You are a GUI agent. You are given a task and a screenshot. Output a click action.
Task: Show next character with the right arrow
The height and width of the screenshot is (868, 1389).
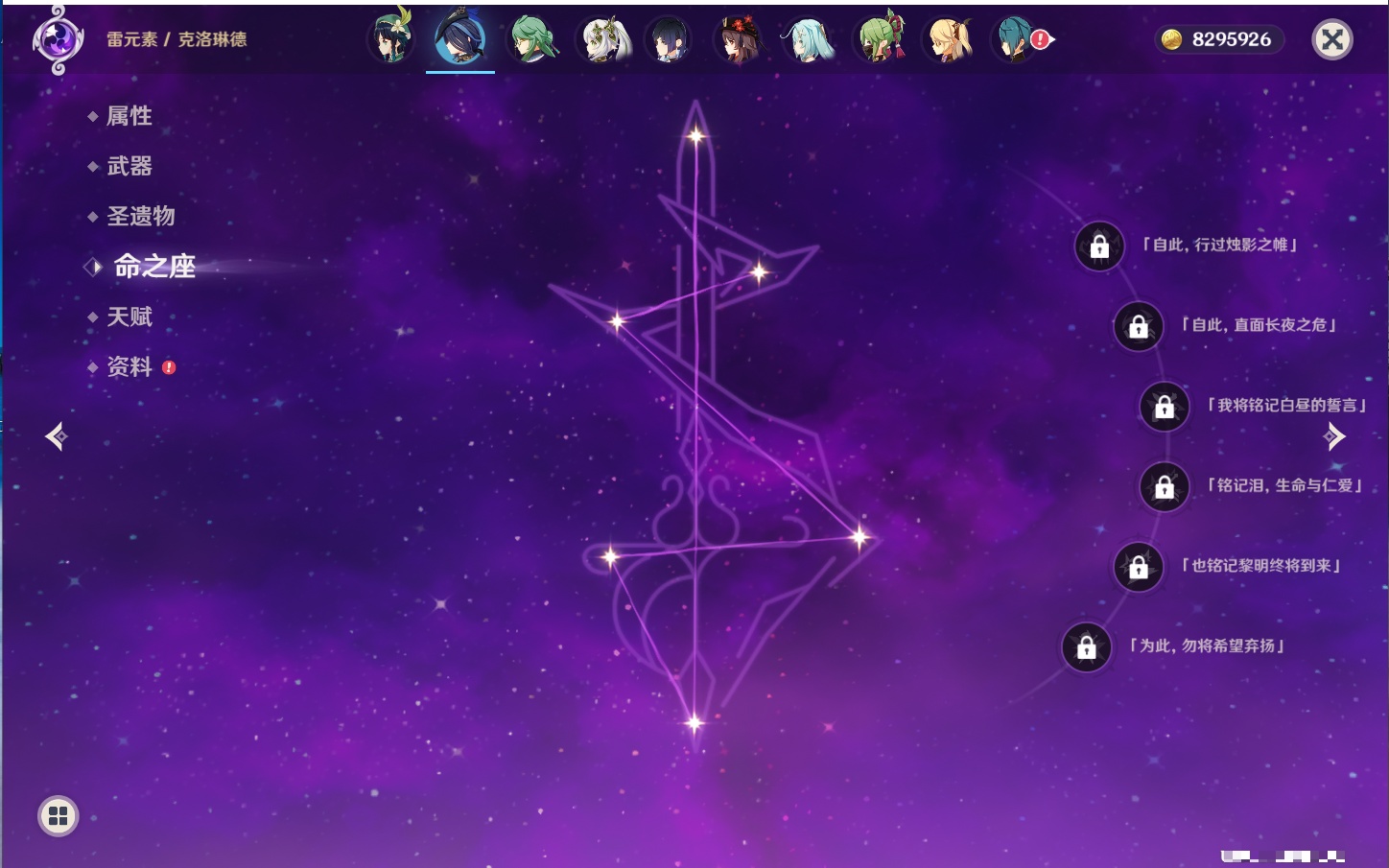1334,436
